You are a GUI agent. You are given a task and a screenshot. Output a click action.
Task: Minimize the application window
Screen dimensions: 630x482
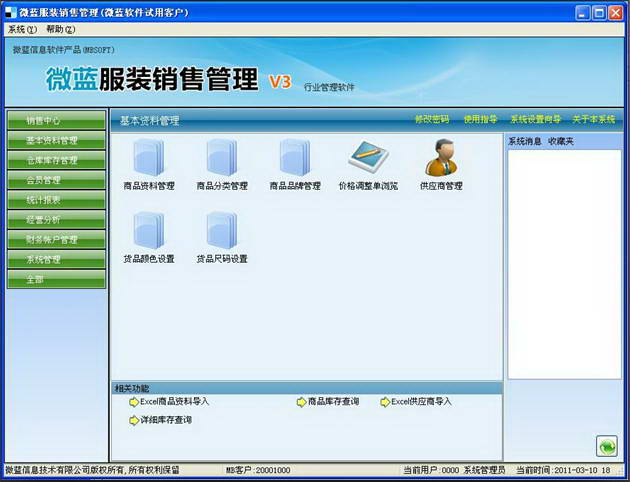pyautogui.click(x=583, y=13)
